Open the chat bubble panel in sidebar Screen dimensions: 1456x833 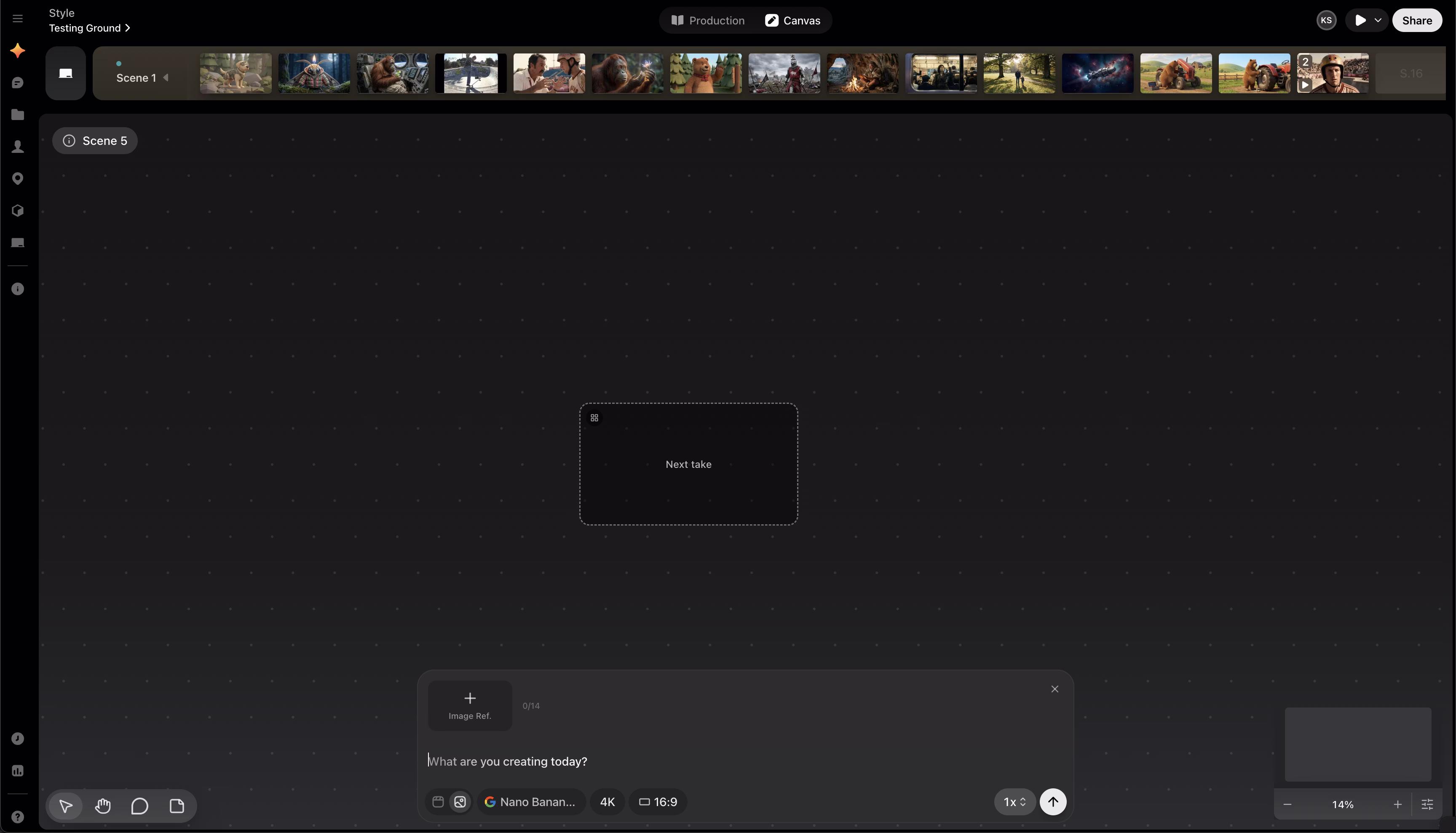point(18,83)
